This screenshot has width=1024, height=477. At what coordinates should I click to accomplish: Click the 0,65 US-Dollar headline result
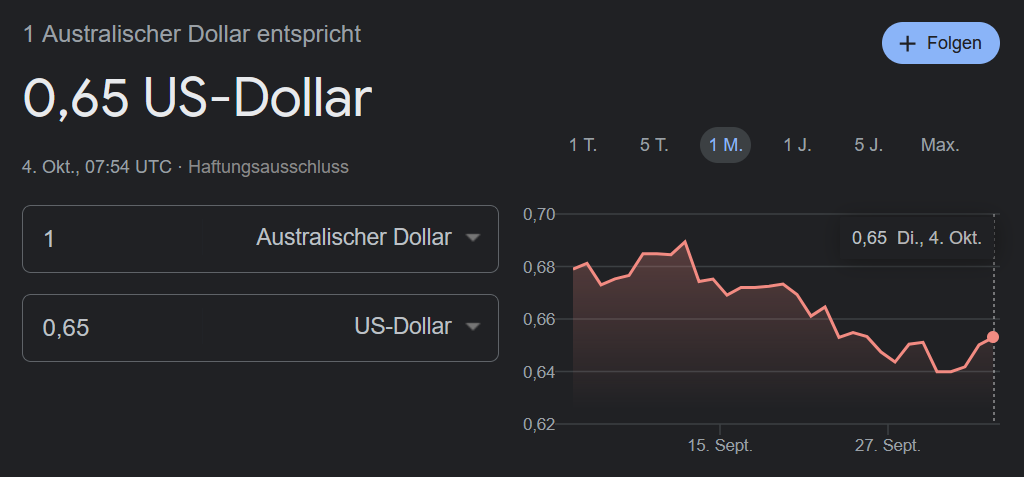click(197, 99)
